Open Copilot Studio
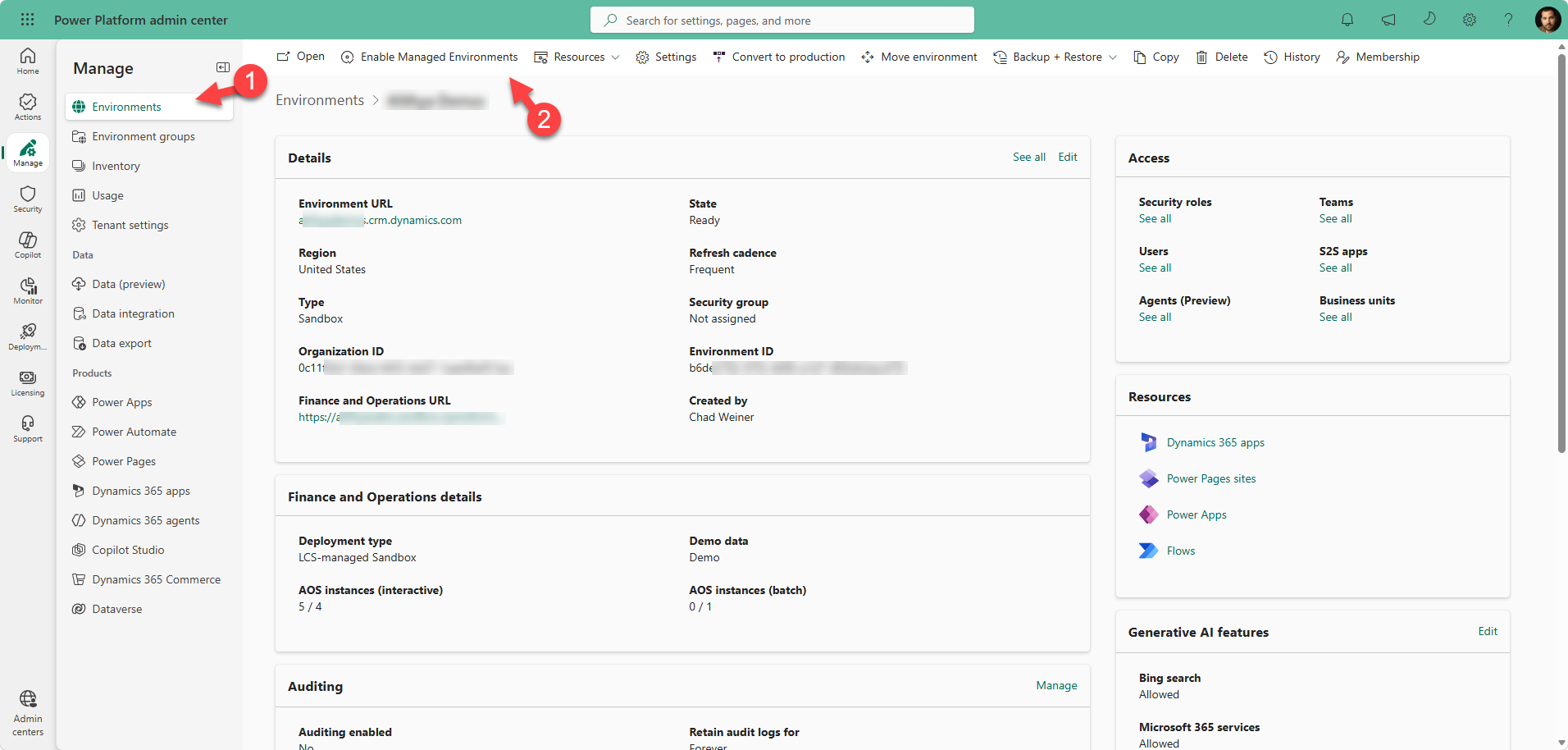Image resolution: width=1568 pixels, height=750 pixels. (148, 550)
